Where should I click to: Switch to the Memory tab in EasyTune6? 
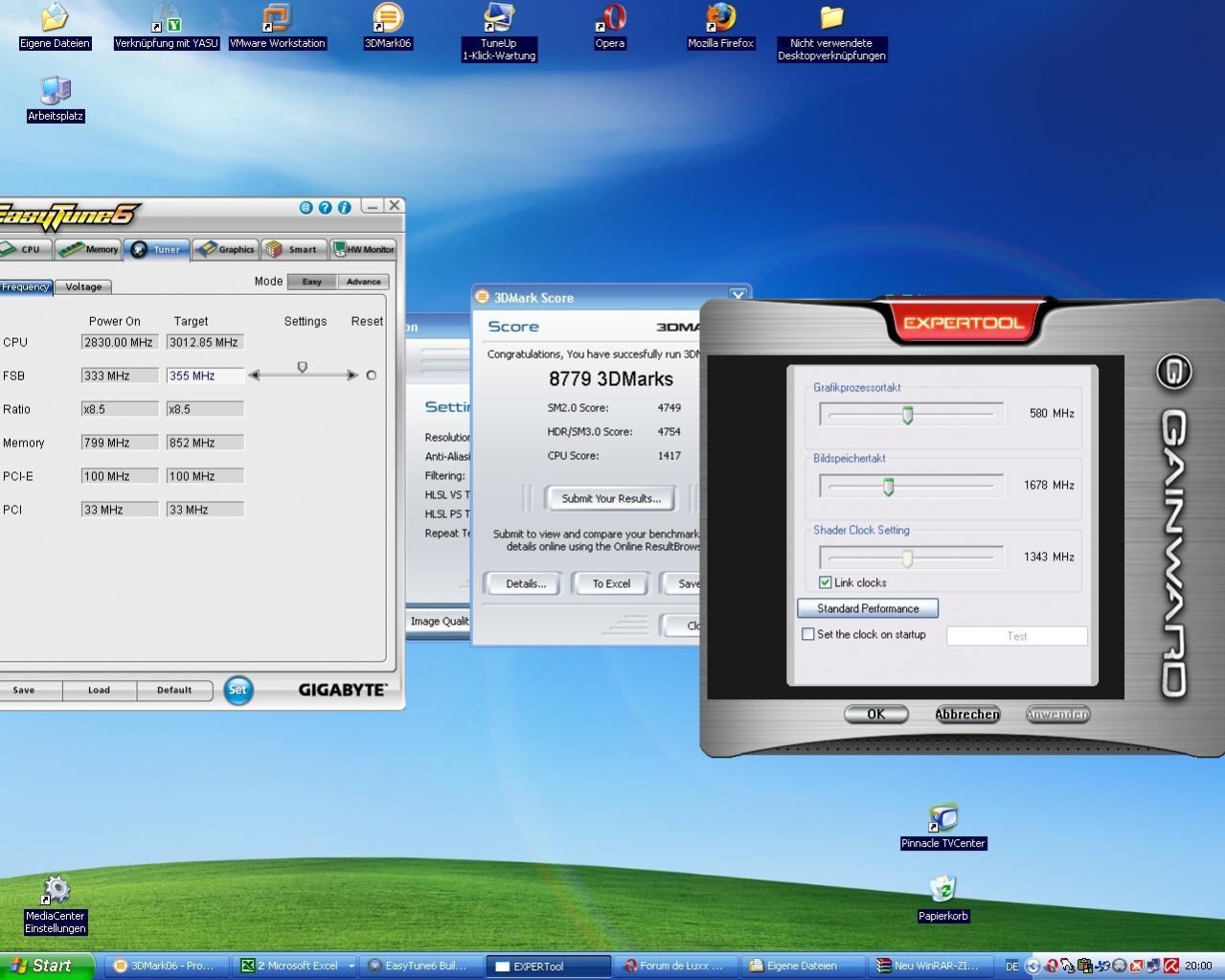pyautogui.click(x=88, y=249)
